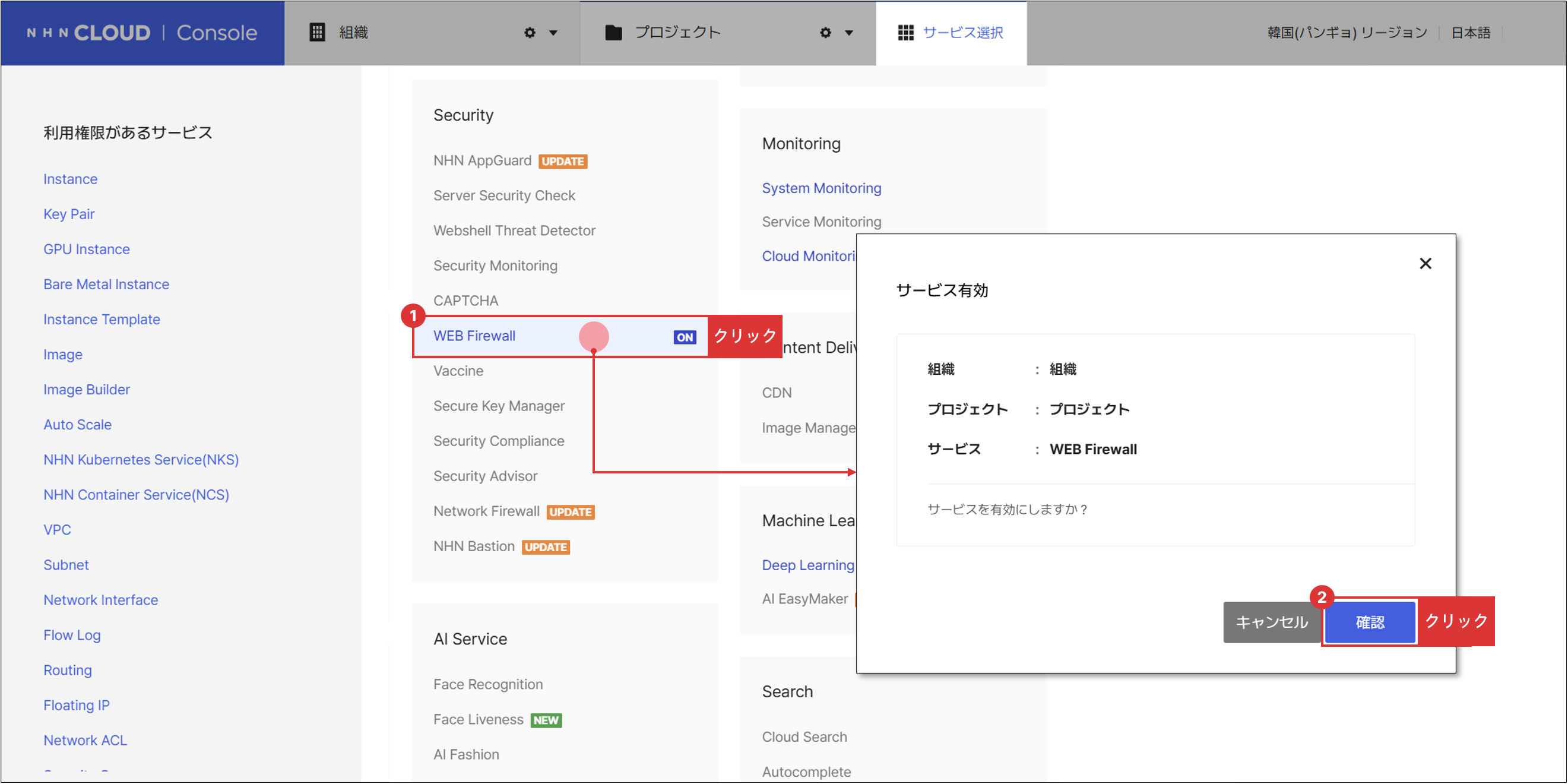Screen dimensions: 1568x784
Task: Click NHN Cloud Console logo
Action: coord(142,33)
